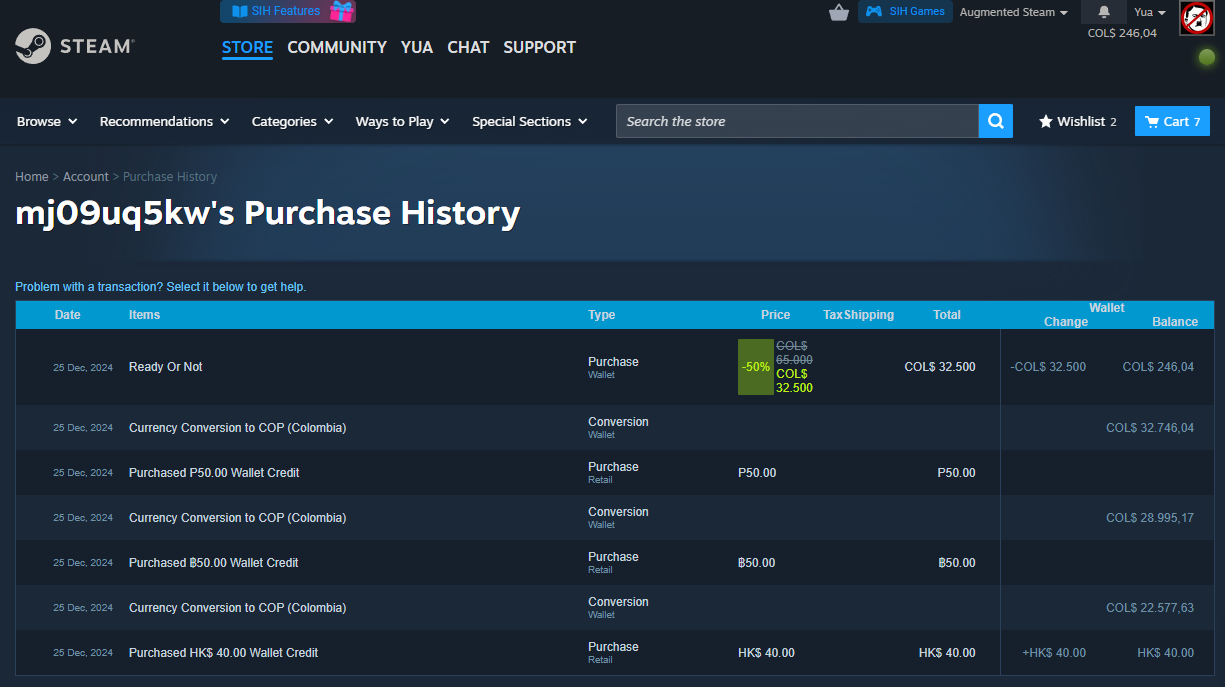Click the Wallet Change column header
The image size is (1225, 687).
[x=1066, y=322]
